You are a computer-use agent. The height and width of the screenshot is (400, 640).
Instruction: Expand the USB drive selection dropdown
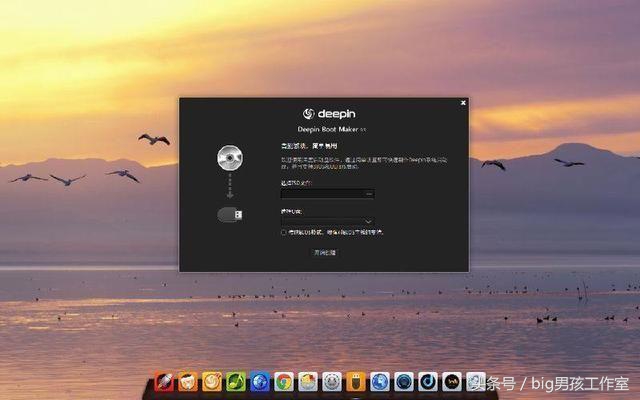[368, 221]
